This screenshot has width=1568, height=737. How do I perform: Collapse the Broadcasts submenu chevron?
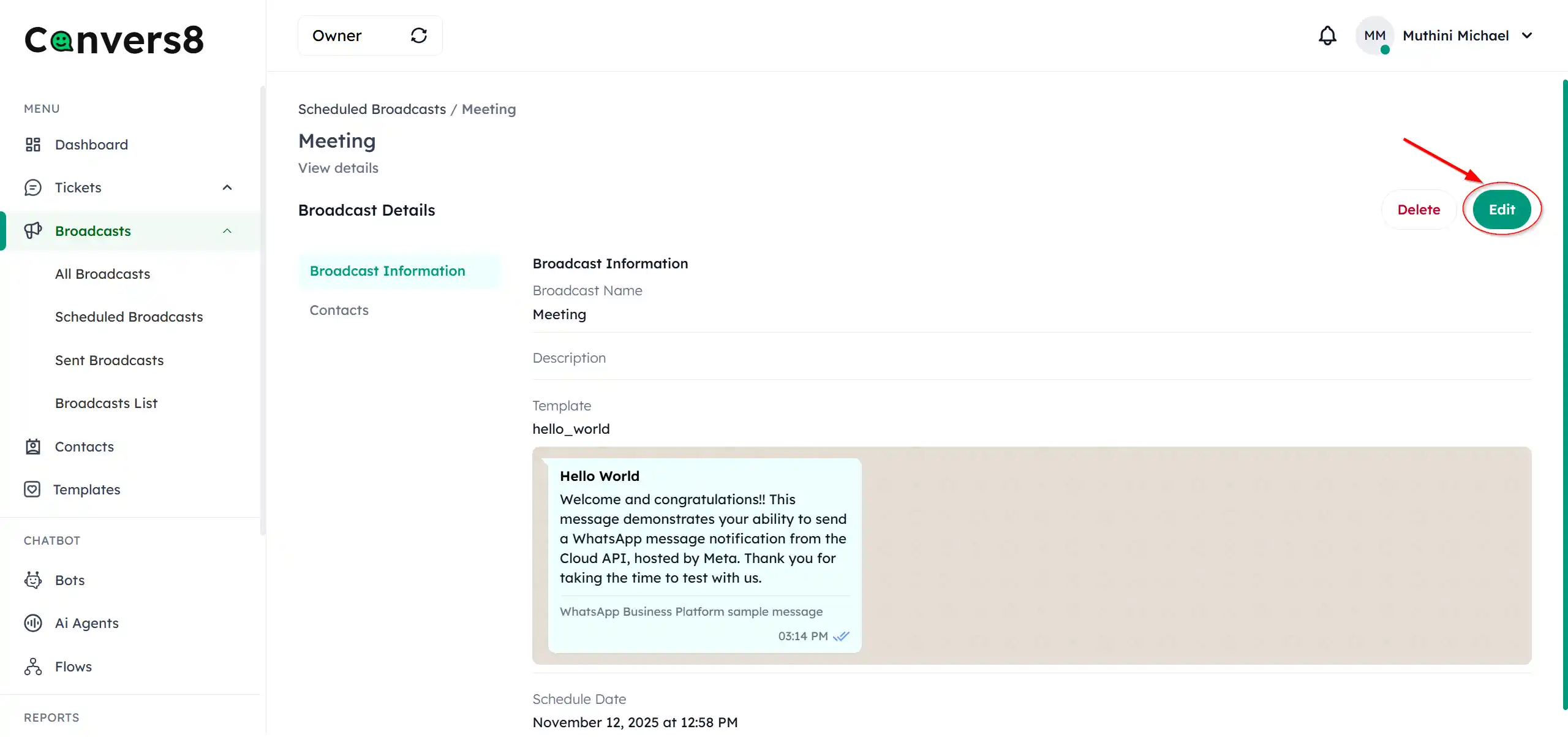(227, 231)
